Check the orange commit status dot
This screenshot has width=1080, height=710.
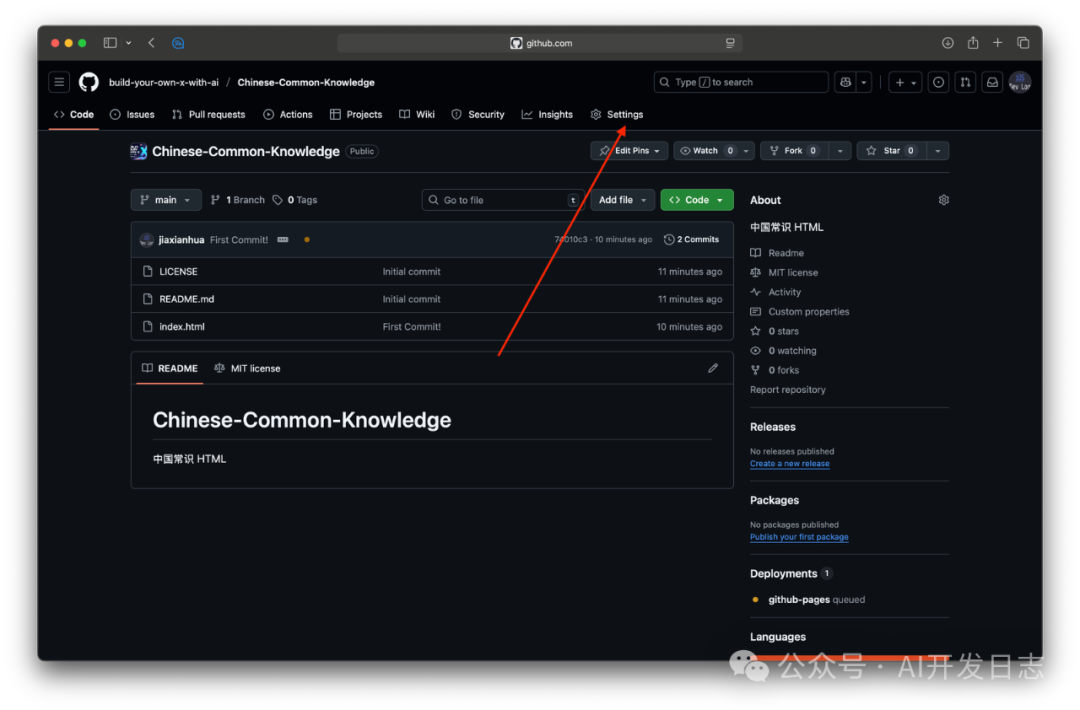coord(307,240)
